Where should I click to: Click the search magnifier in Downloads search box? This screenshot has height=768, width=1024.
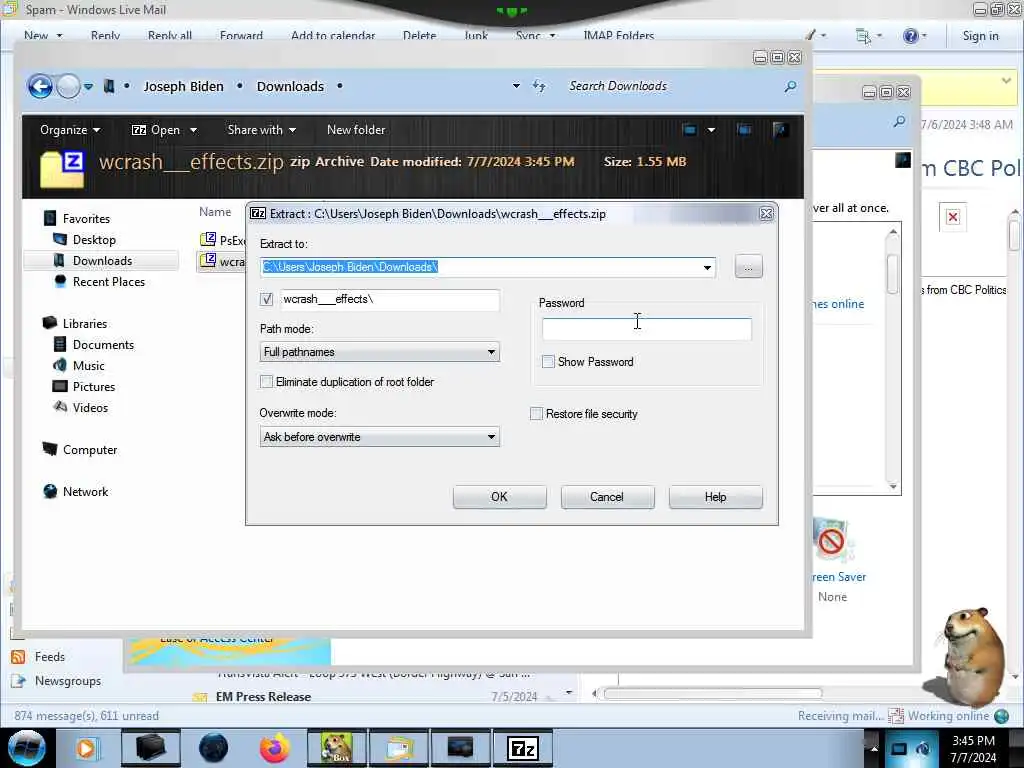coord(790,86)
